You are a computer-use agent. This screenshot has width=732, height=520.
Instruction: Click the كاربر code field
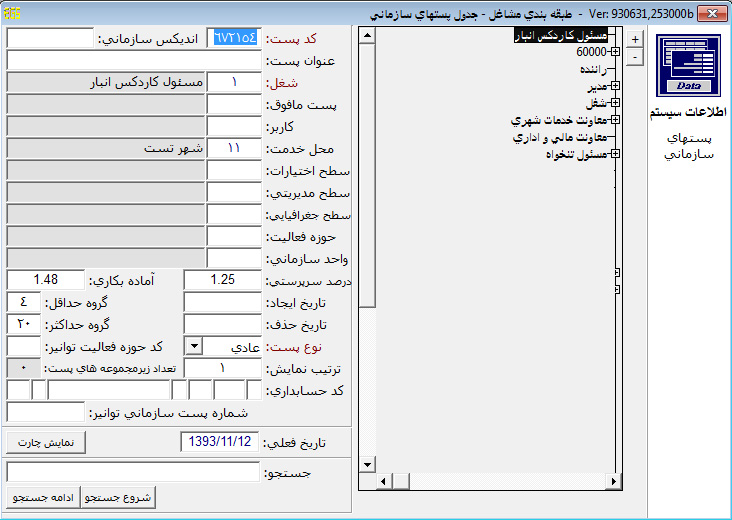click(234, 126)
